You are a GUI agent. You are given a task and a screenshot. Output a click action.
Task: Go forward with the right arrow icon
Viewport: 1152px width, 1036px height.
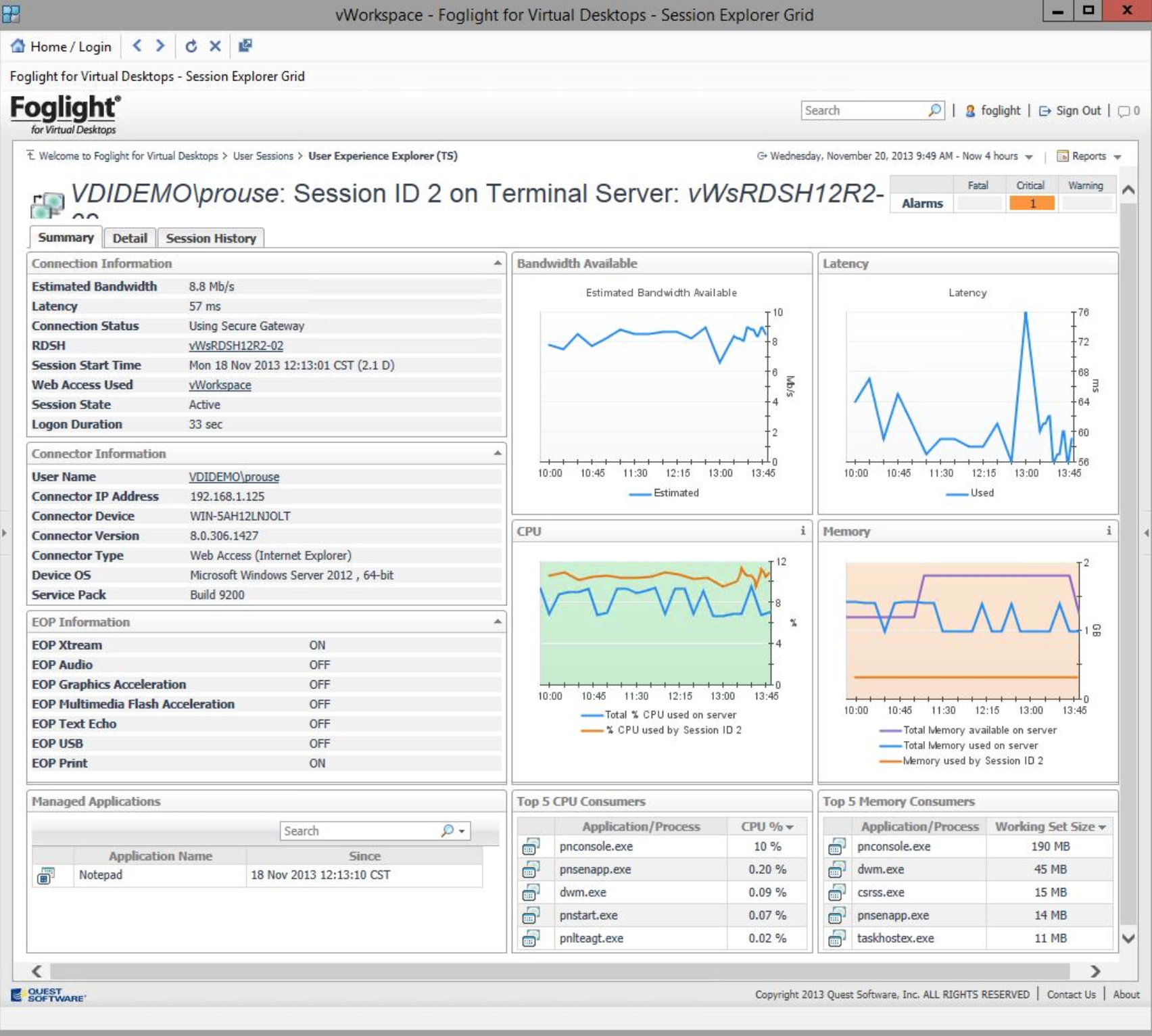click(160, 46)
